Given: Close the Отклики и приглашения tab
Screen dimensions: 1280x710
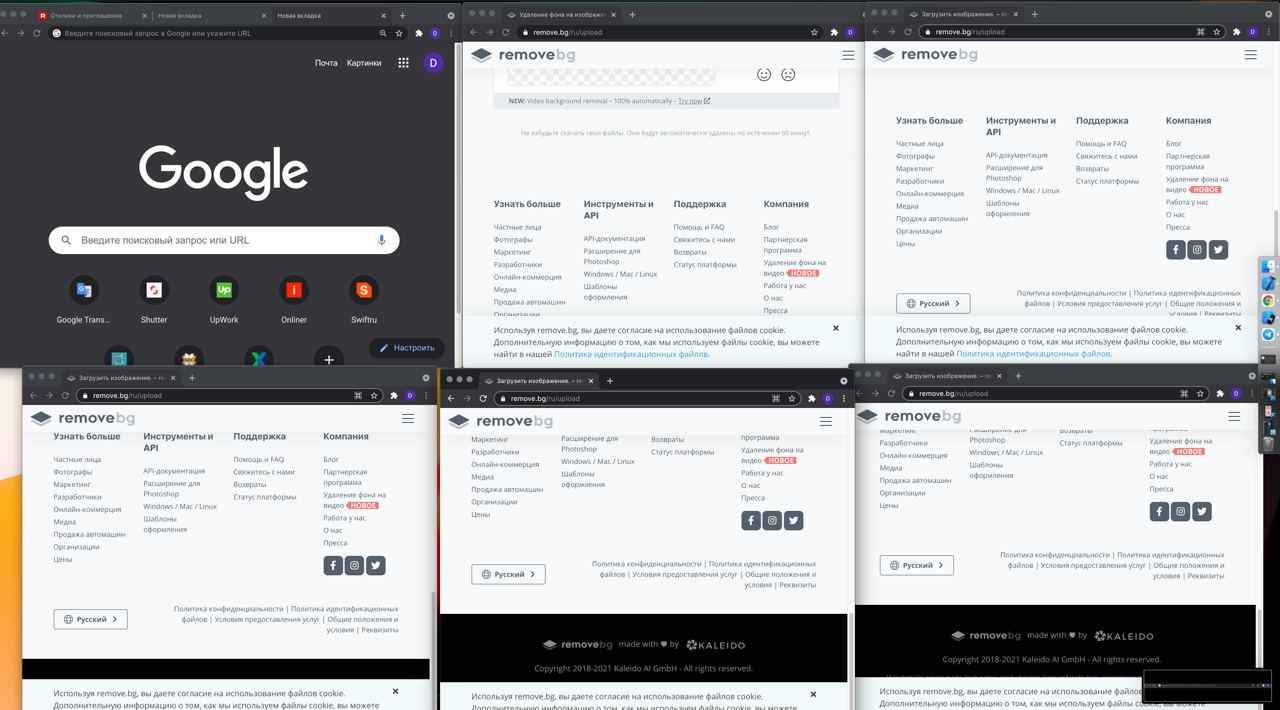Looking at the screenshot, I should pos(143,15).
